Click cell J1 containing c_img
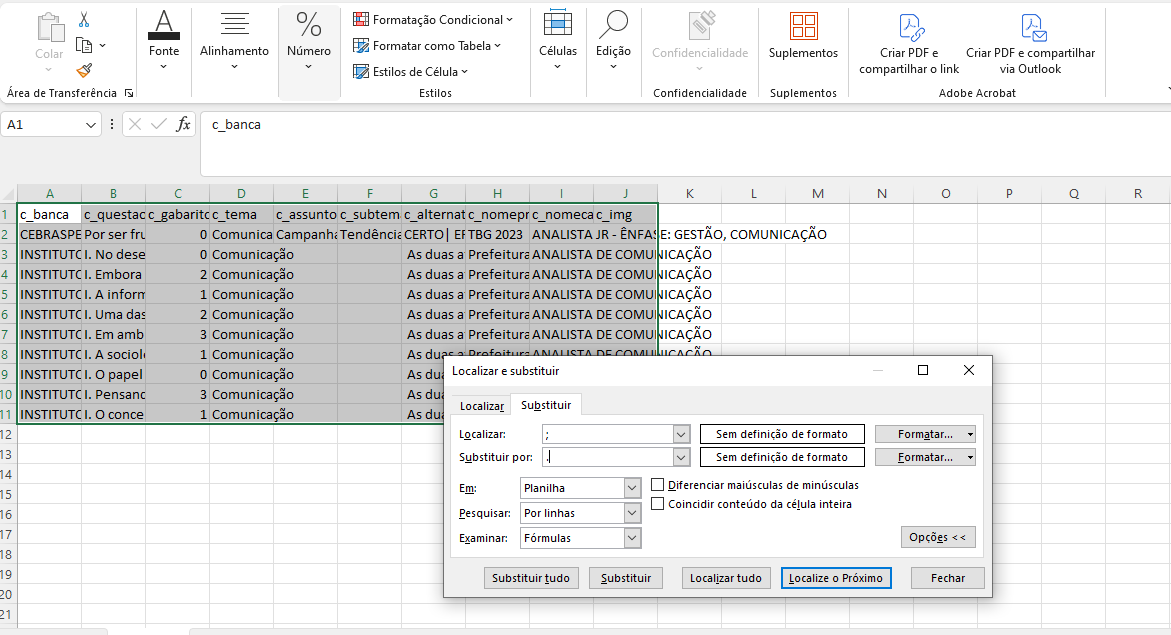This screenshot has width=1171, height=635. pos(625,214)
